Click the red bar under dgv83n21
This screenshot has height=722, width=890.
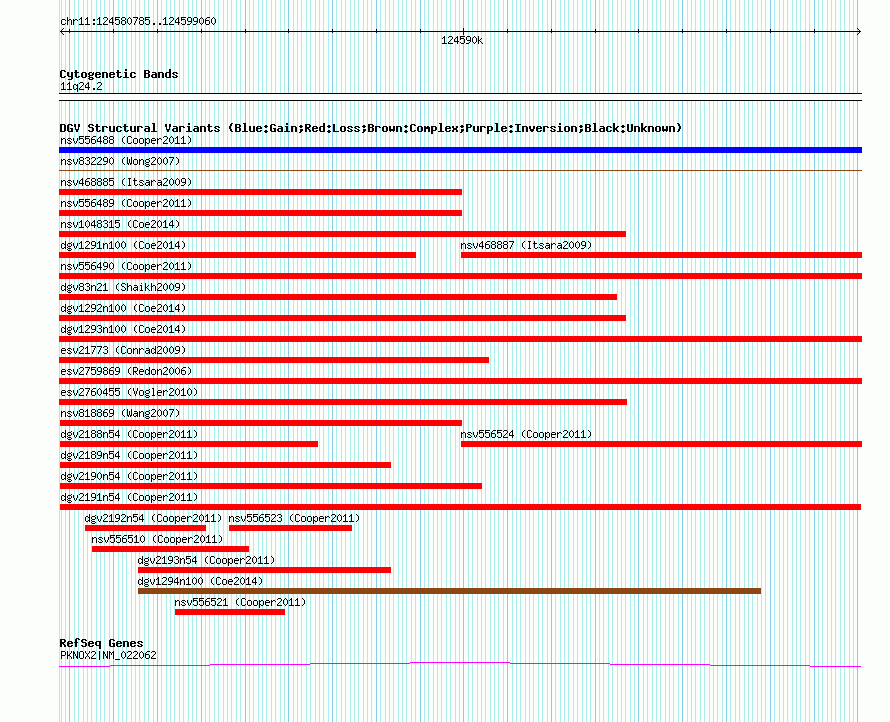click(338, 297)
